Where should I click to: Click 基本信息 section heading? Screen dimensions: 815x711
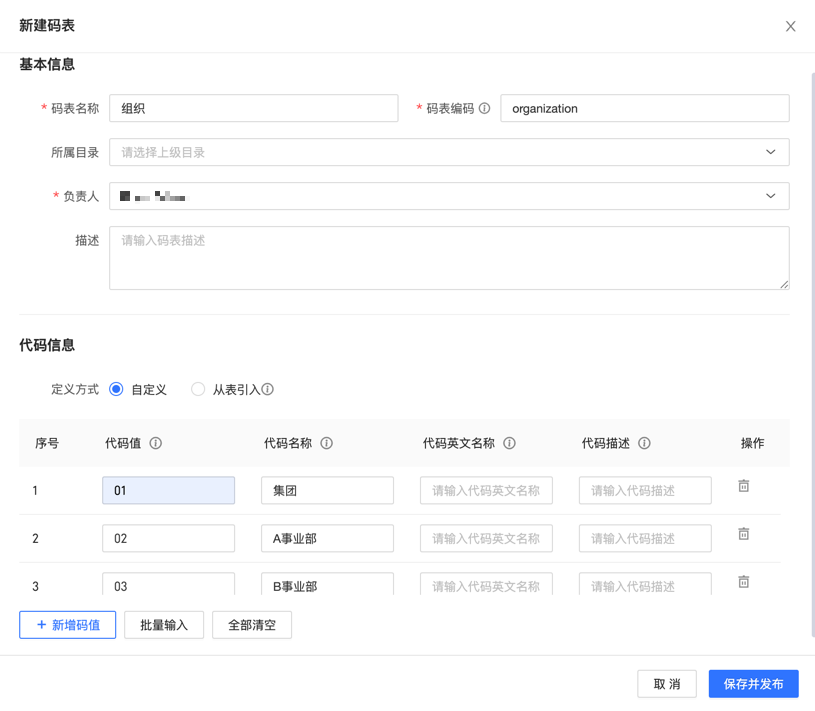tap(47, 64)
